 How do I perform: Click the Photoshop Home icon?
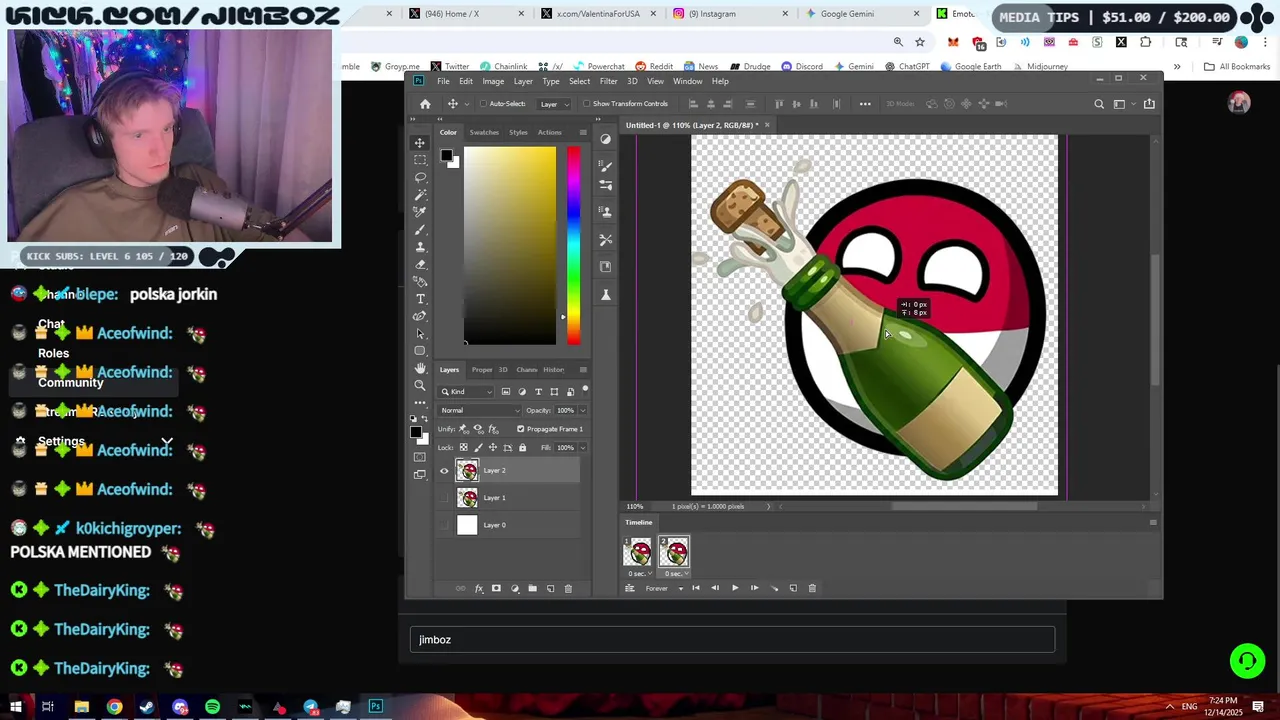tap(425, 104)
